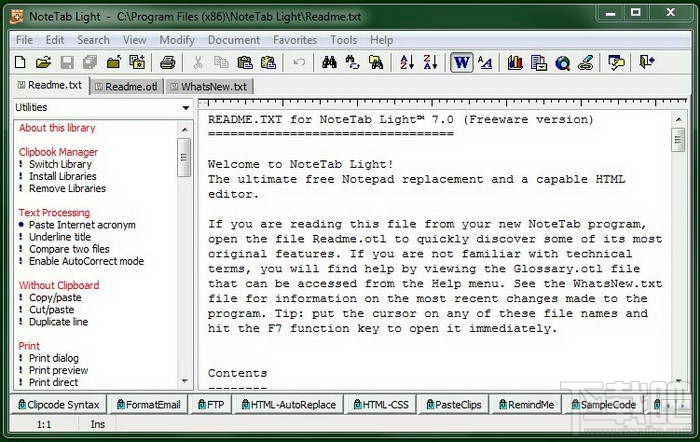Select Paste Internet acronym clip
700x442 pixels.
82,225
